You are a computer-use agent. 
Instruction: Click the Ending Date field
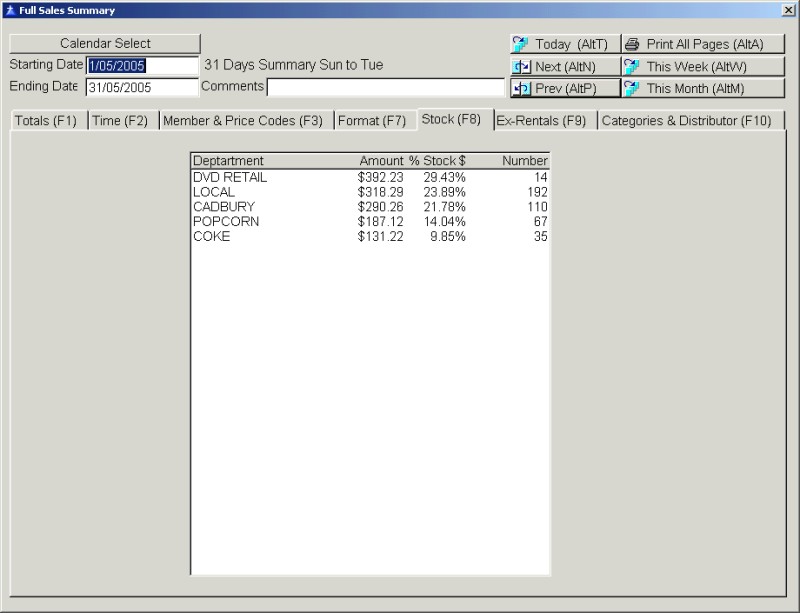click(x=142, y=87)
